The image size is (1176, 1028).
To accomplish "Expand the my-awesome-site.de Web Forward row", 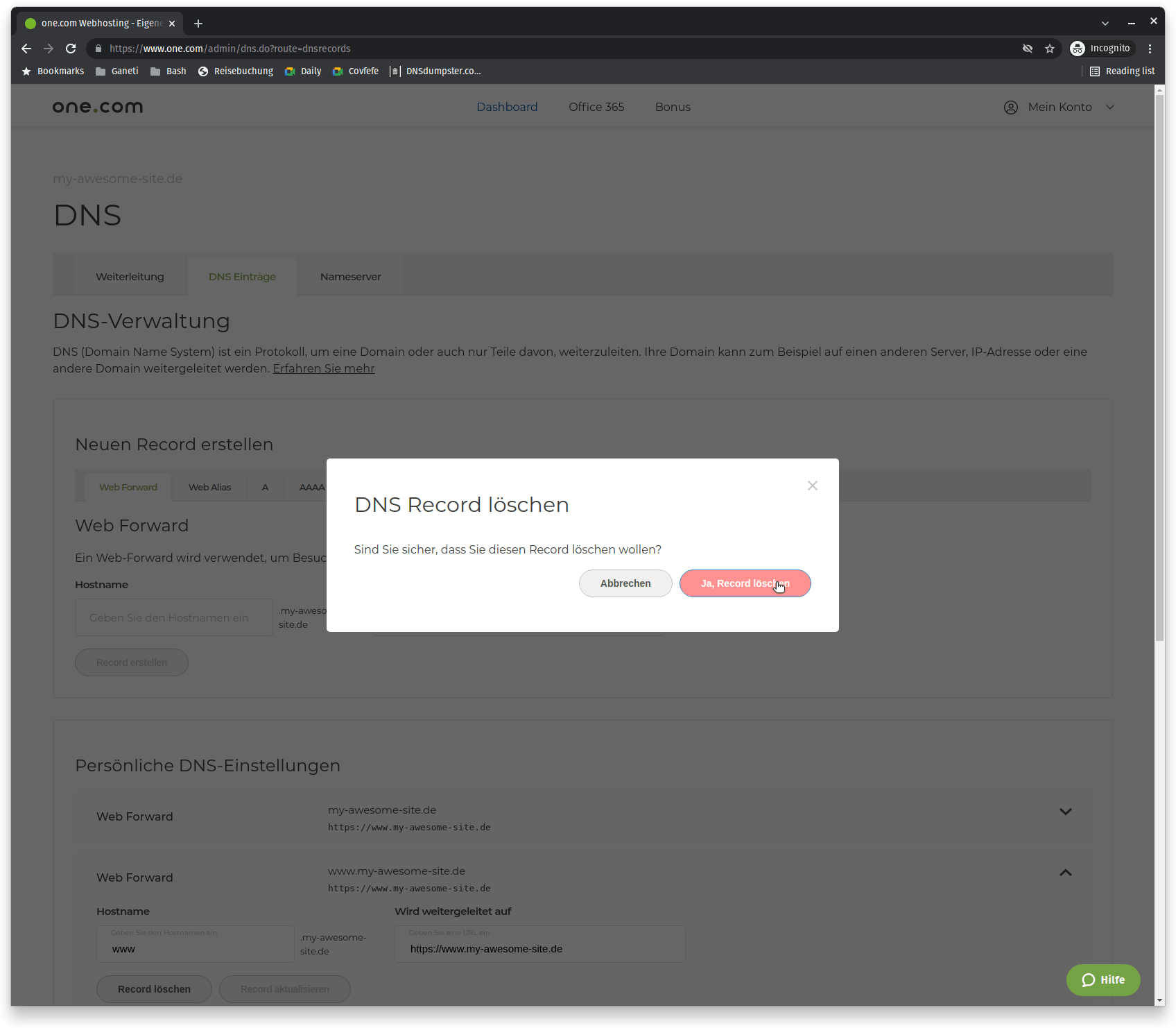I will point(1066,812).
